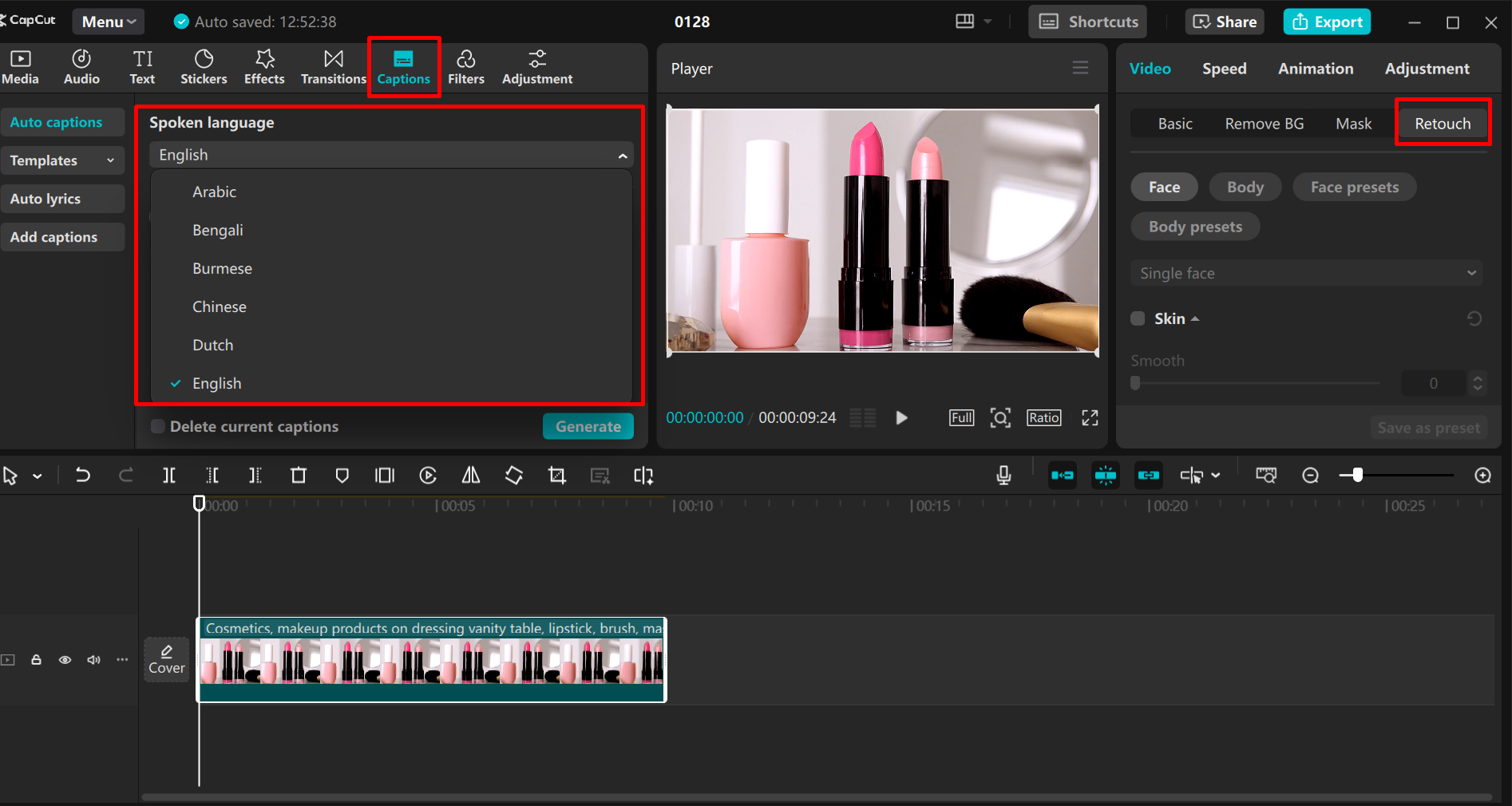Start a voiceover recording with the microphone icon
1512x806 pixels.
tap(1003, 475)
